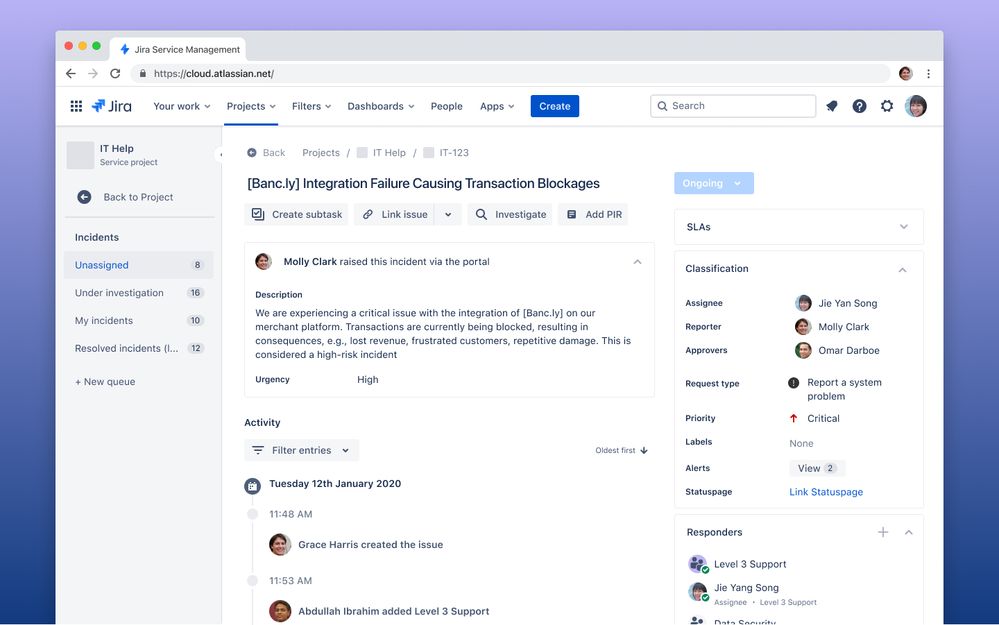Click the + New queue link
This screenshot has height=625, width=999.
point(105,382)
